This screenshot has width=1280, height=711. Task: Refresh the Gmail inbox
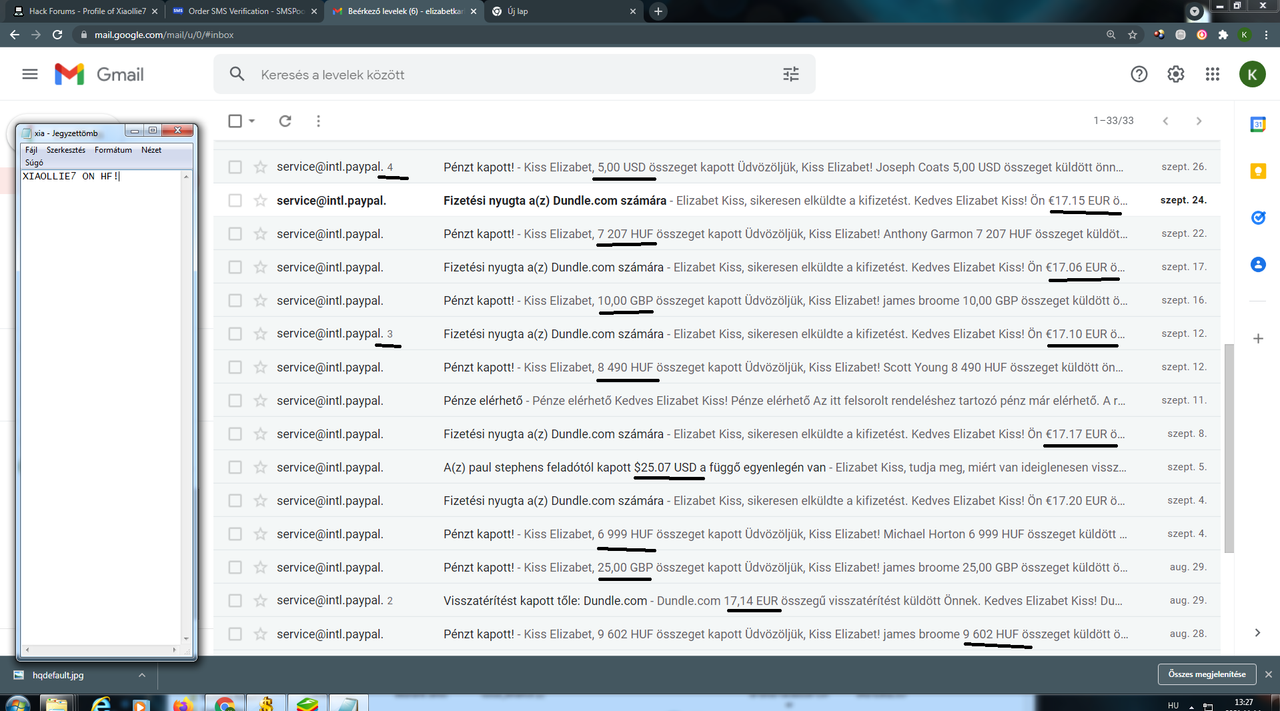[x=285, y=121]
